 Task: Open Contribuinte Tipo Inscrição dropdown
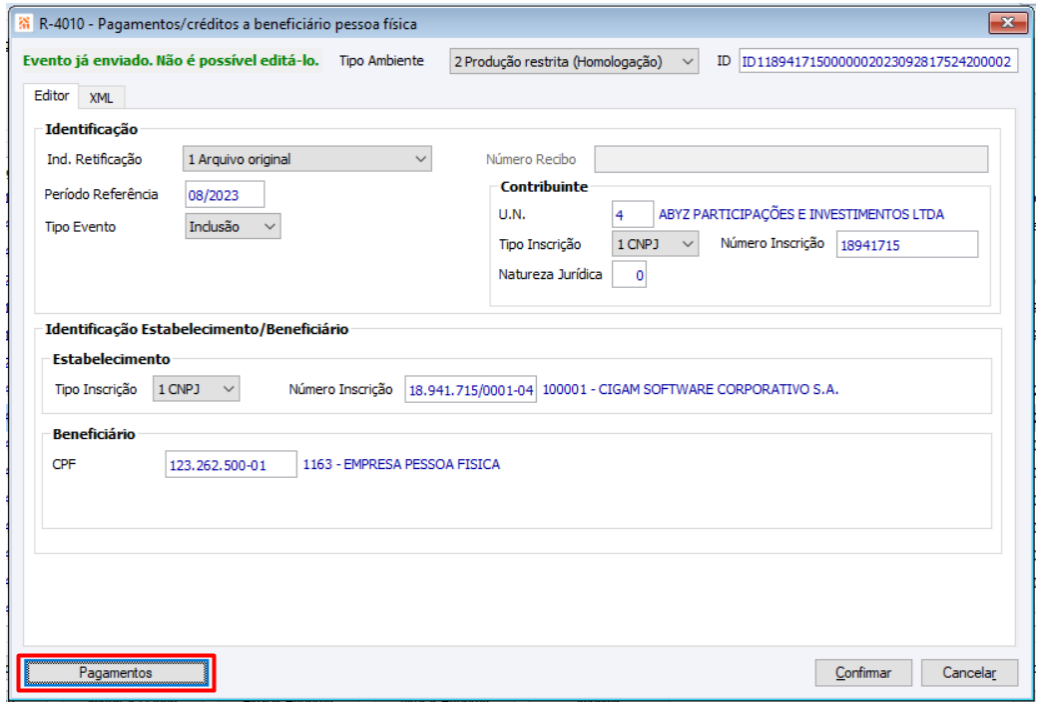click(655, 244)
